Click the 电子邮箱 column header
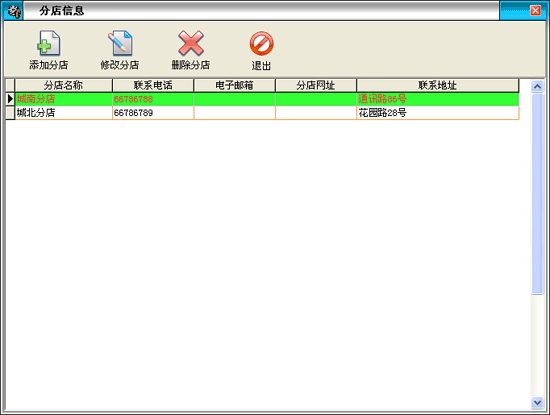This screenshot has height=415, width=550. (x=234, y=85)
